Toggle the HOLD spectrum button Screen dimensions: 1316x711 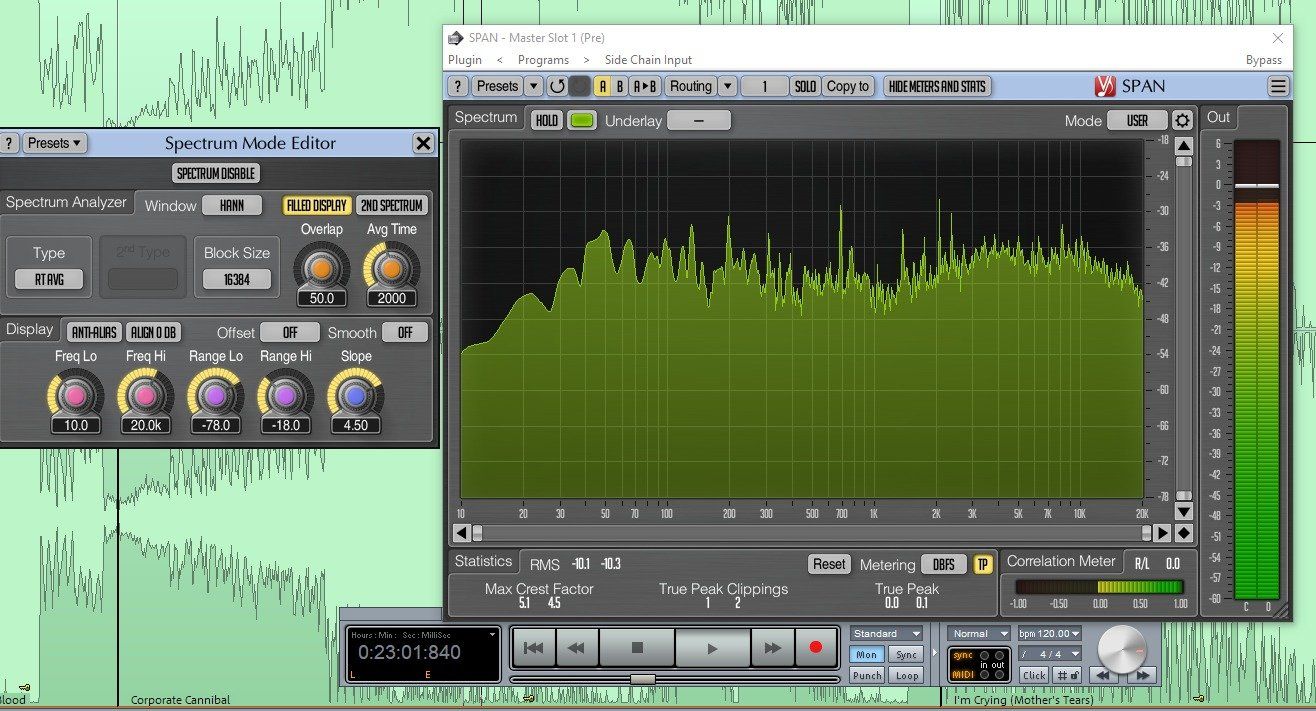[x=547, y=120]
